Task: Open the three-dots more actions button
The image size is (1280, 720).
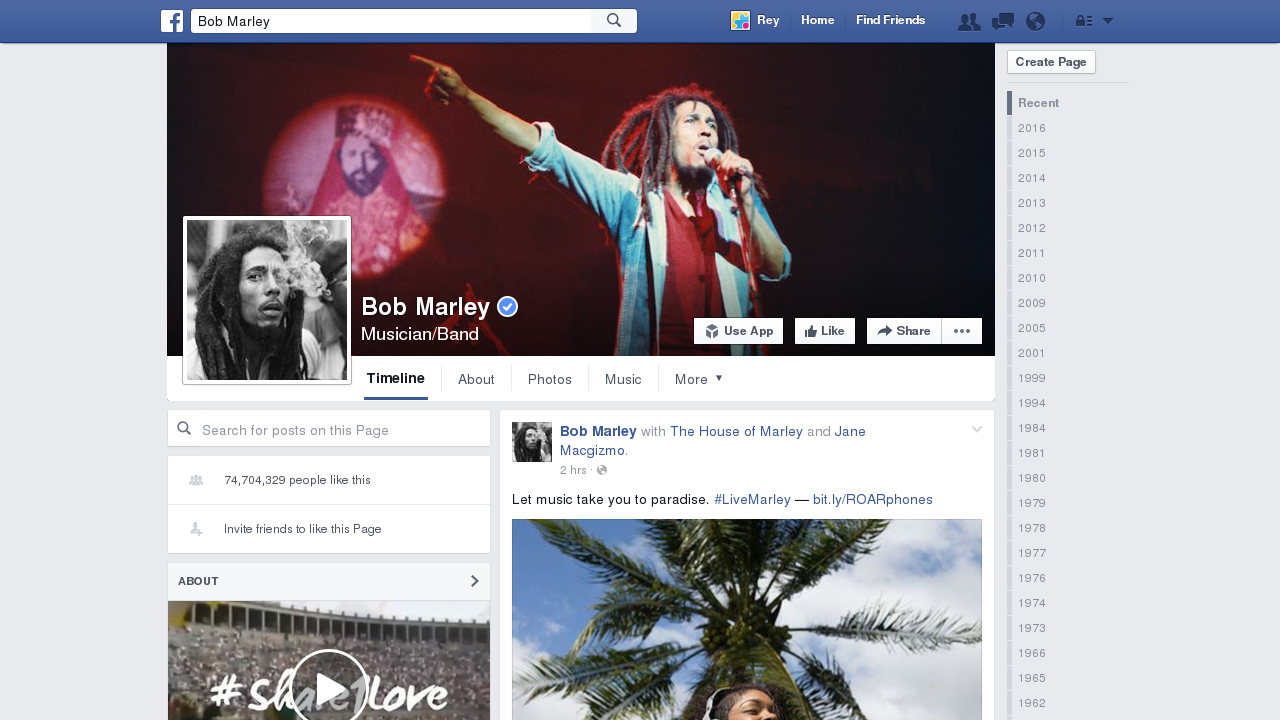Action: click(x=962, y=331)
